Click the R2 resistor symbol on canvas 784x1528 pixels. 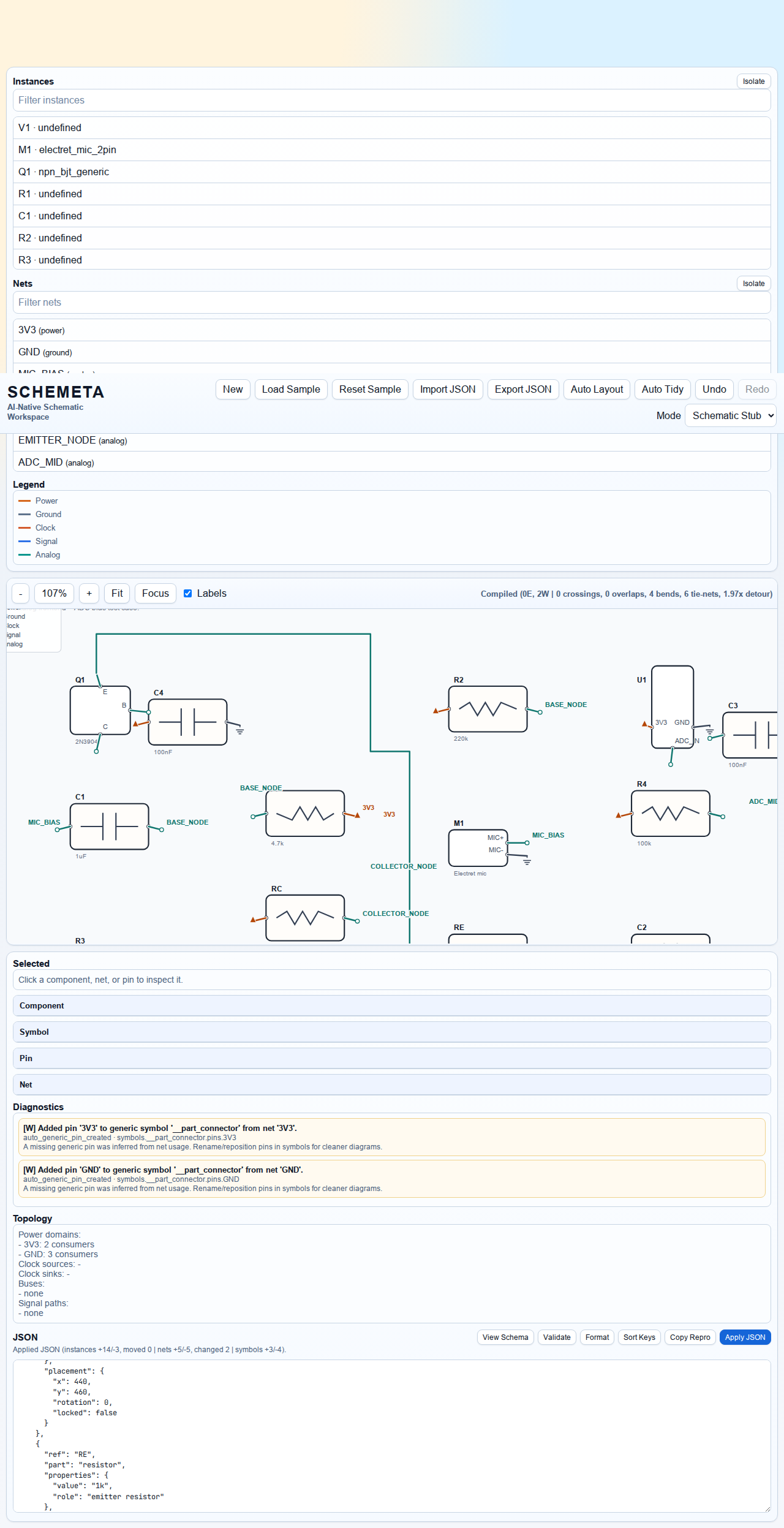(488, 709)
